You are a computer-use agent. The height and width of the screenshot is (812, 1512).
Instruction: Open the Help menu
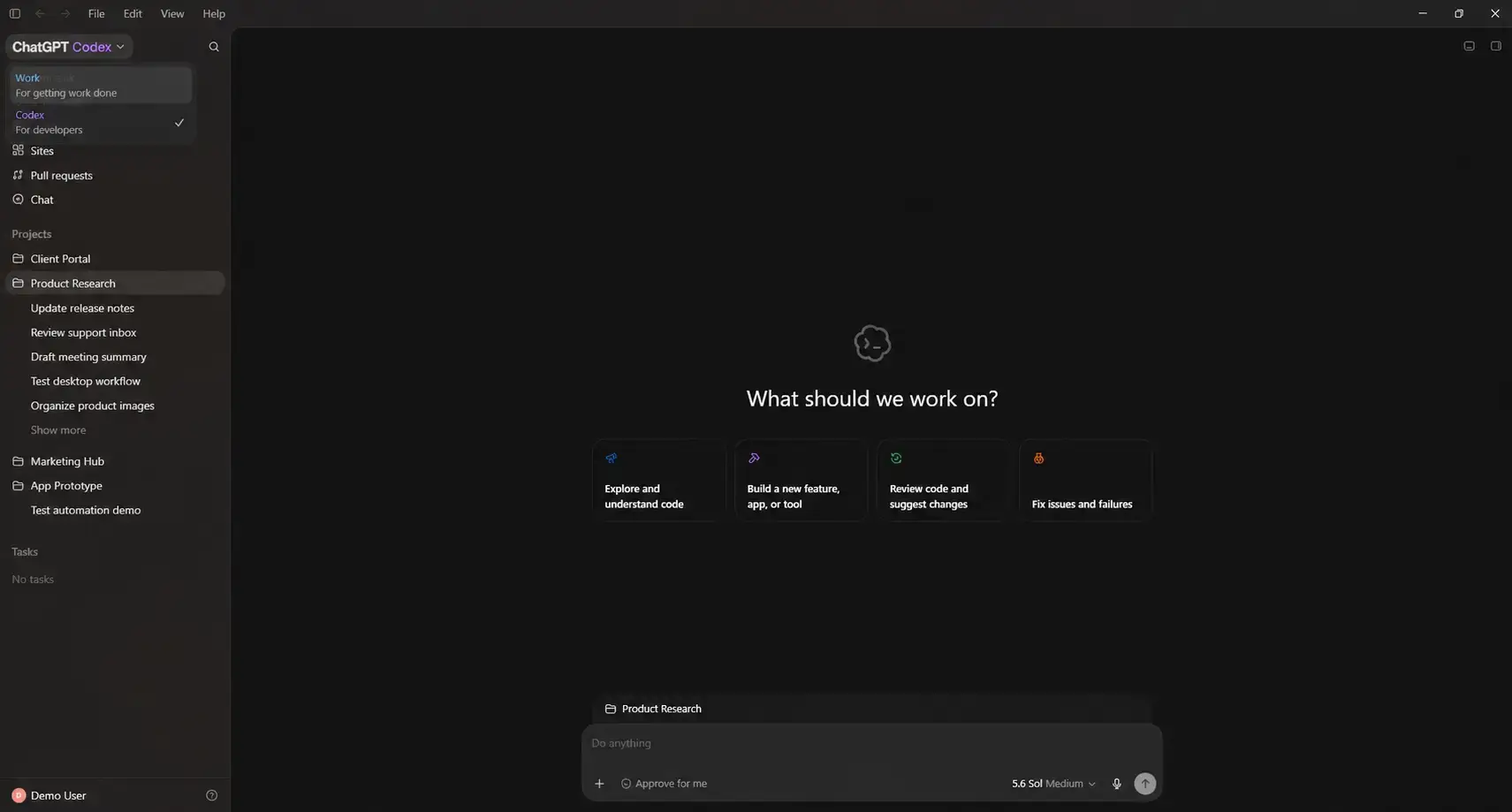coord(214,14)
